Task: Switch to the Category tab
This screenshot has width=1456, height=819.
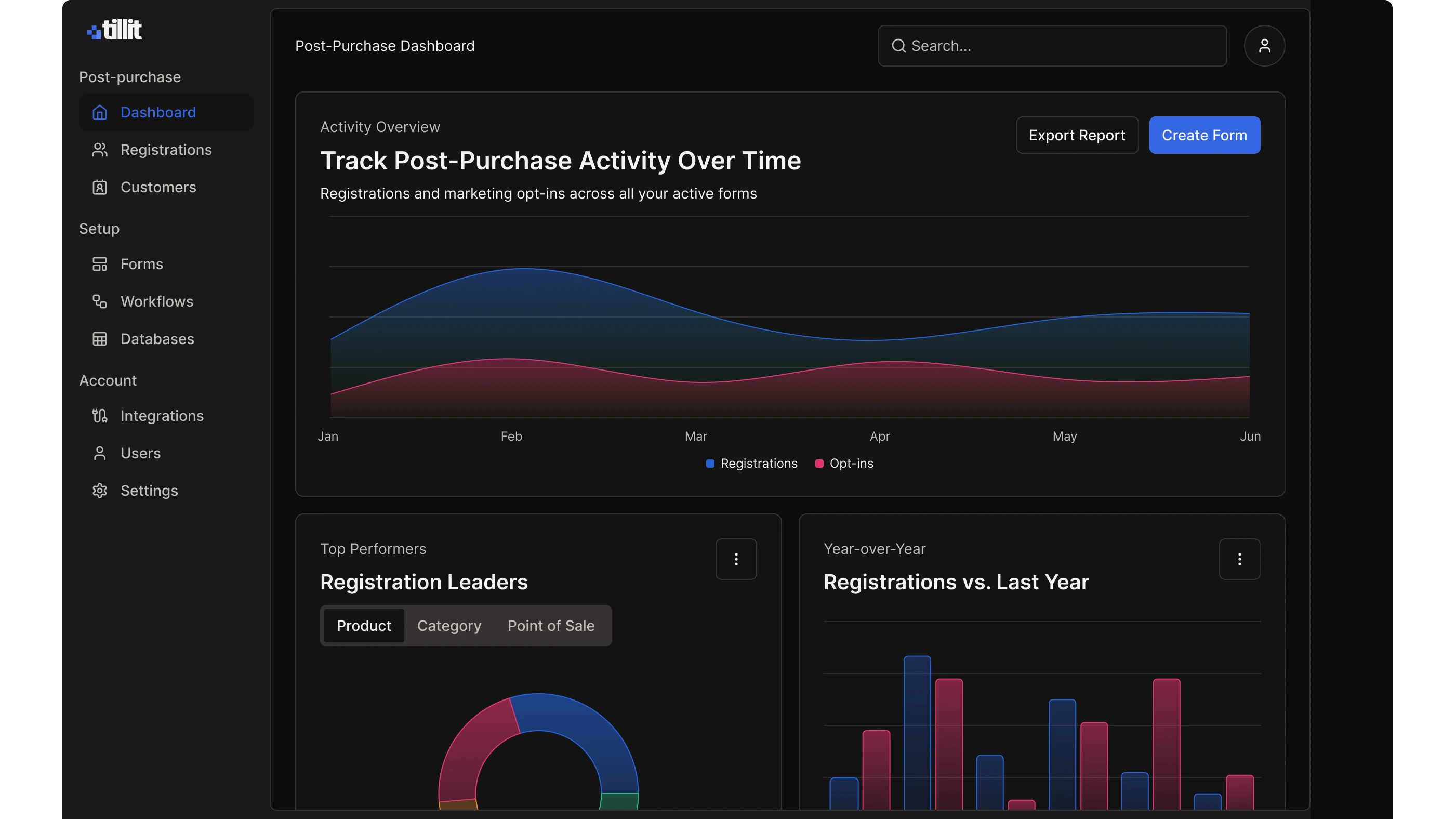Action: click(449, 626)
